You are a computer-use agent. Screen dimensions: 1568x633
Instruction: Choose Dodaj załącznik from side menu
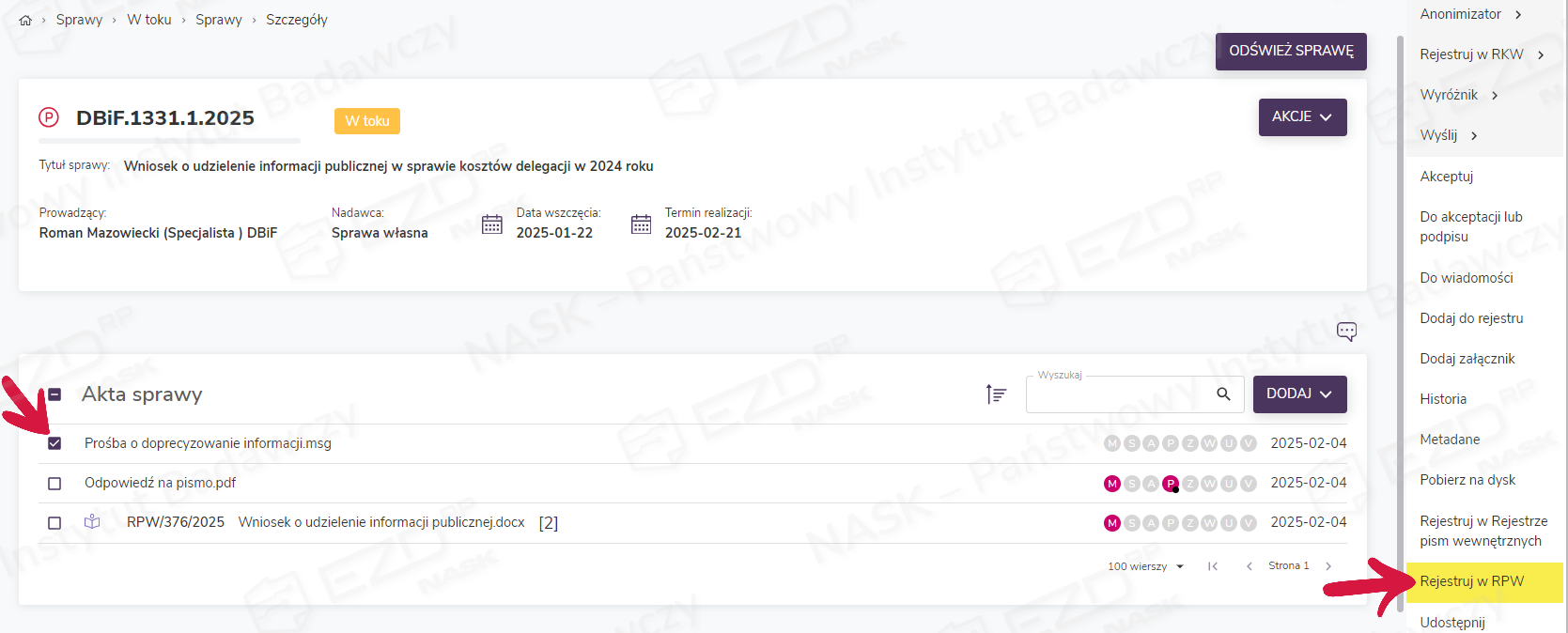pos(1467,359)
